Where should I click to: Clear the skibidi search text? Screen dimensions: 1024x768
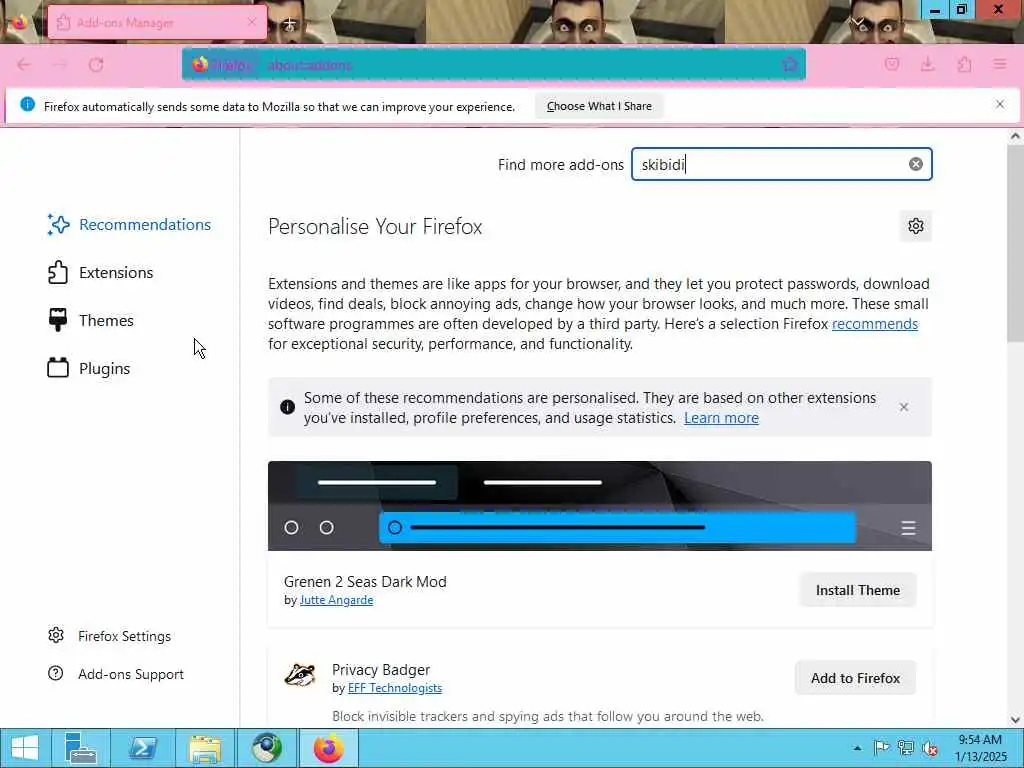pyautogui.click(x=916, y=164)
